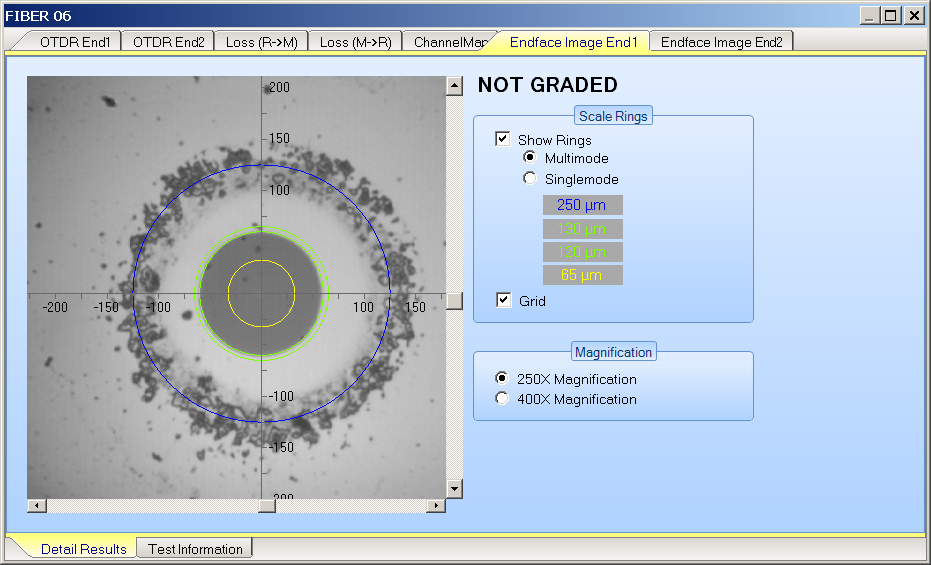This screenshot has width=931, height=565.
Task: Choose 250X Magnification
Action: (503, 379)
